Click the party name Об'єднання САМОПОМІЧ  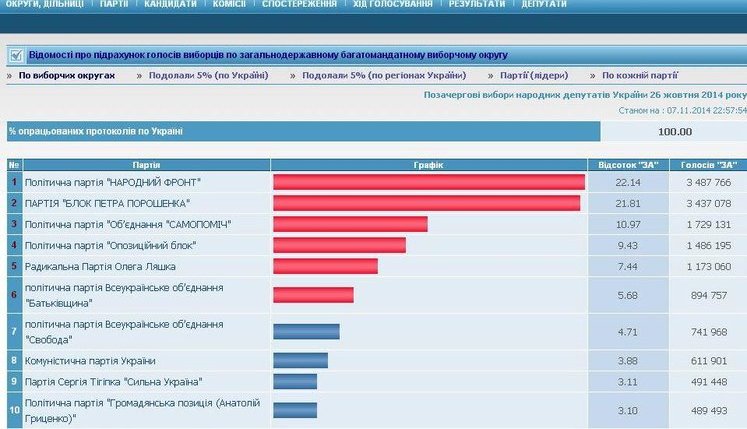(x=128, y=225)
